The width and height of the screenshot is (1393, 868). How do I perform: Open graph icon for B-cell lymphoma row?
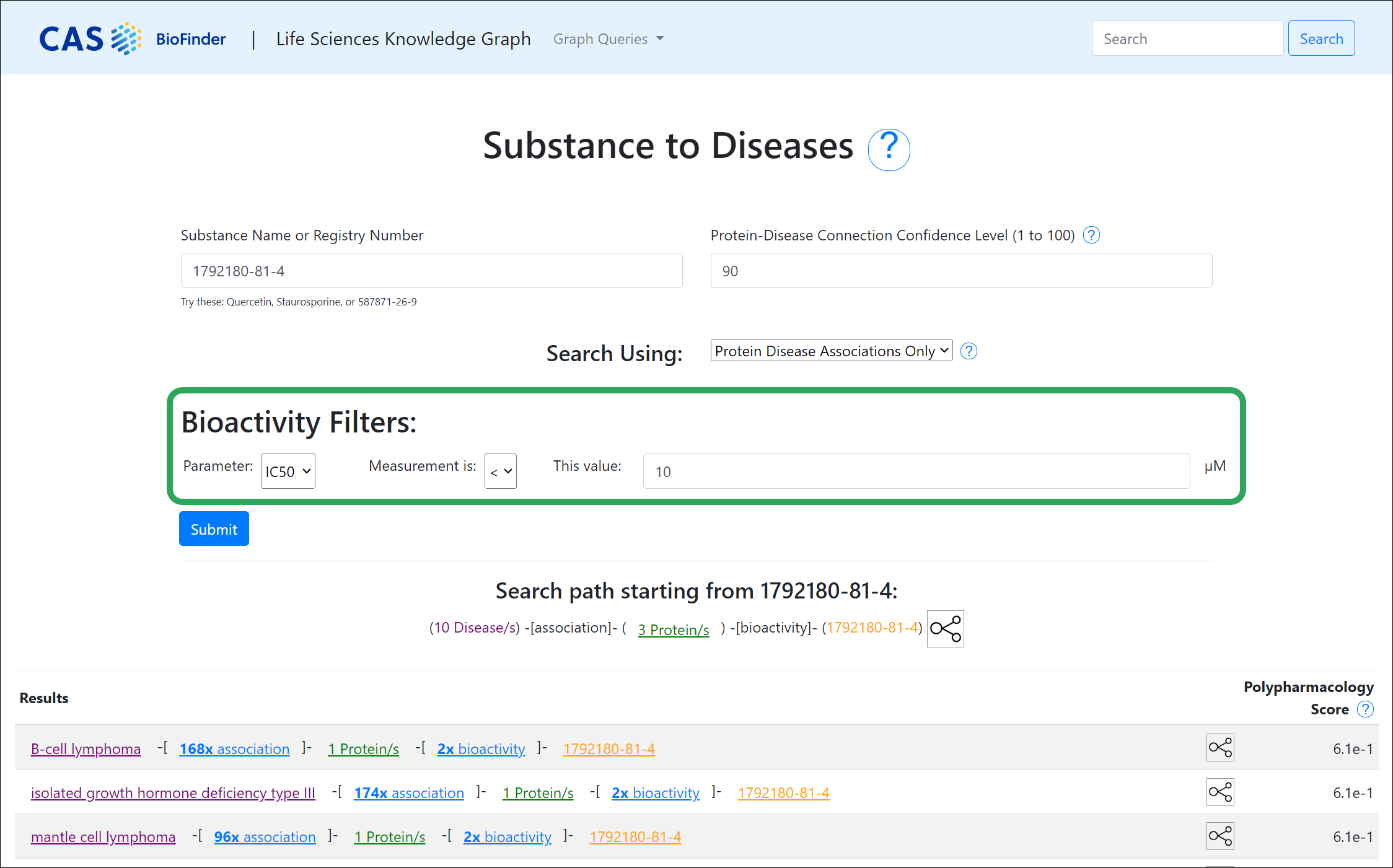[x=1219, y=748]
